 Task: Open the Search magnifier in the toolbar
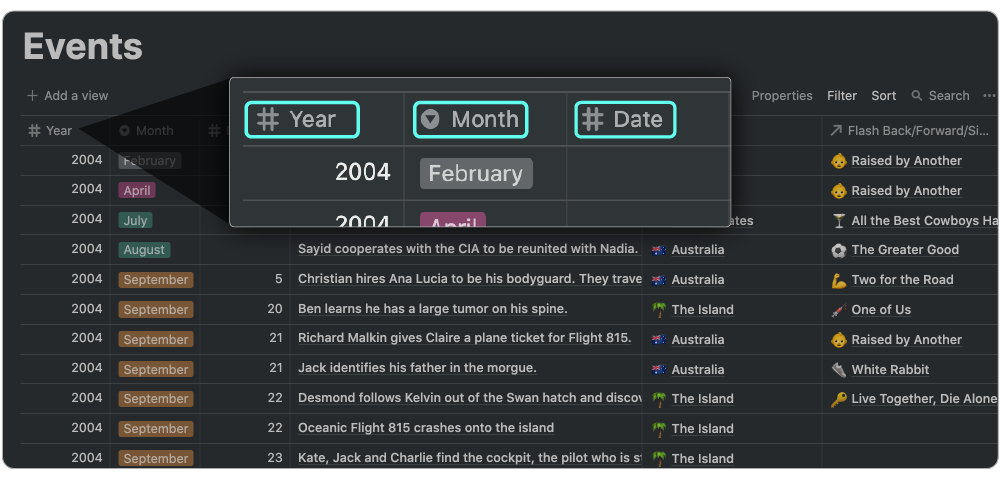917,96
